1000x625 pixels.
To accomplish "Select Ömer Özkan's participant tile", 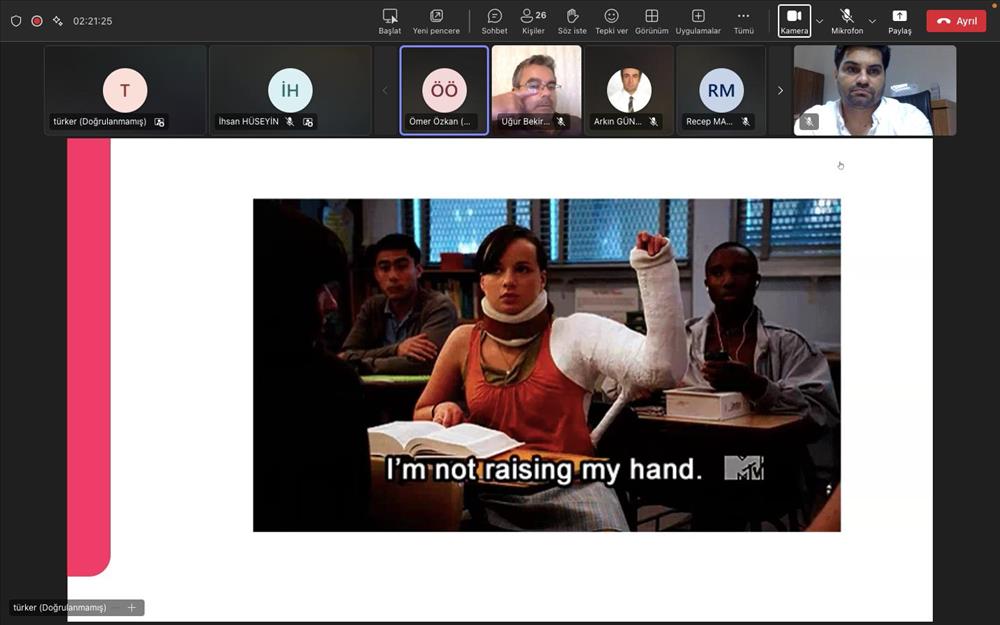I will 445,90.
